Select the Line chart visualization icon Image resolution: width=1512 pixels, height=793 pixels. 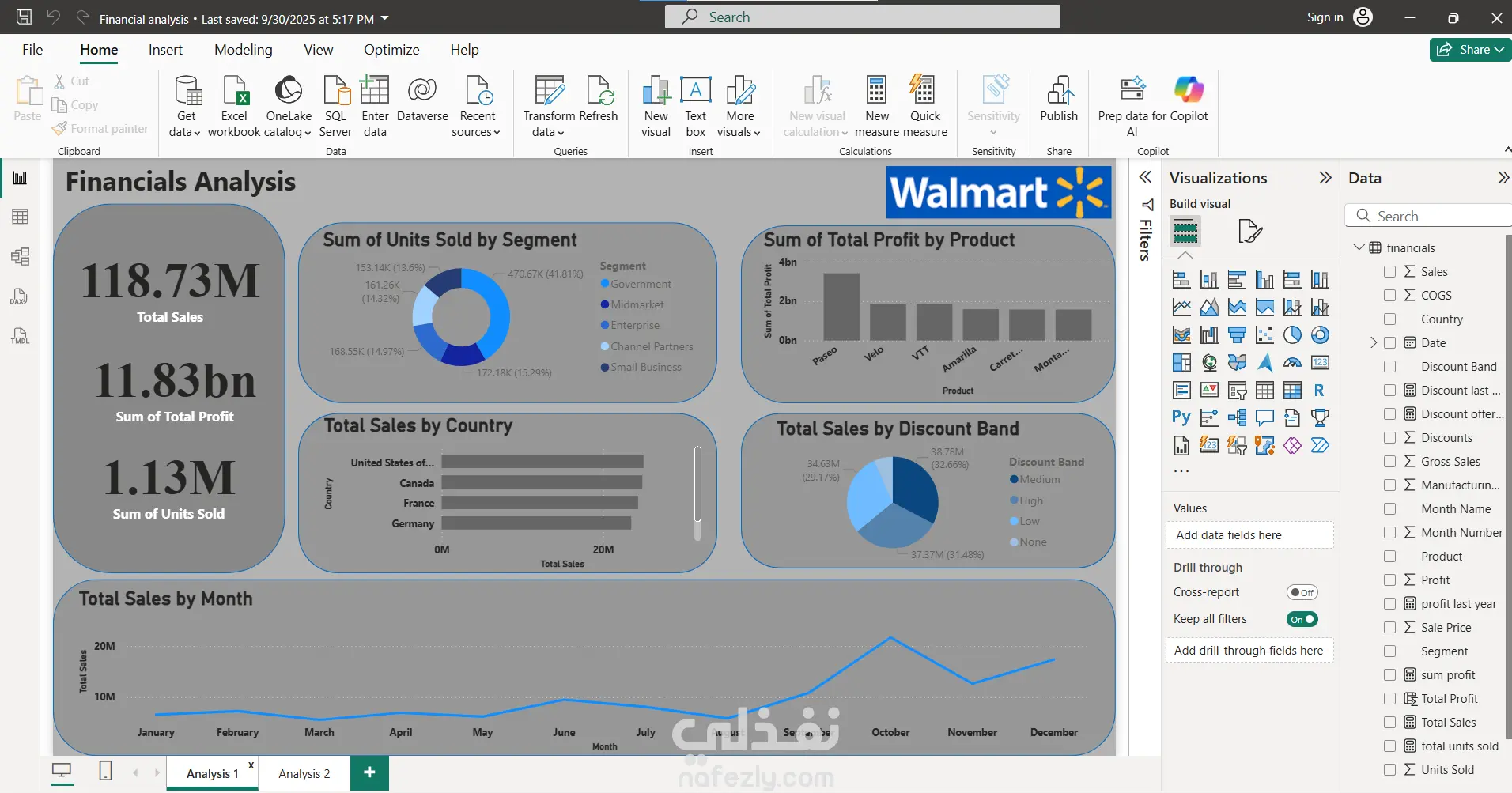[1181, 308]
